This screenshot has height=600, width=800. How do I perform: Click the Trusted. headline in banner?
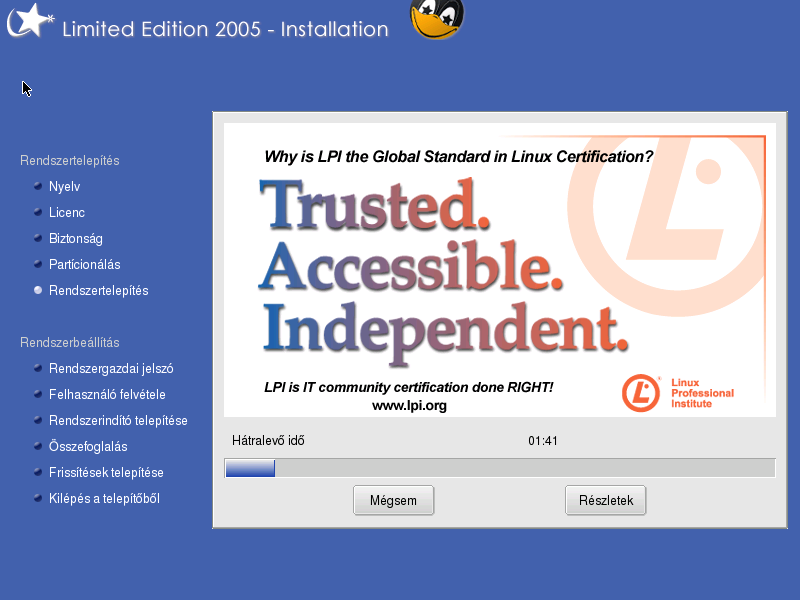coord(375,205)
